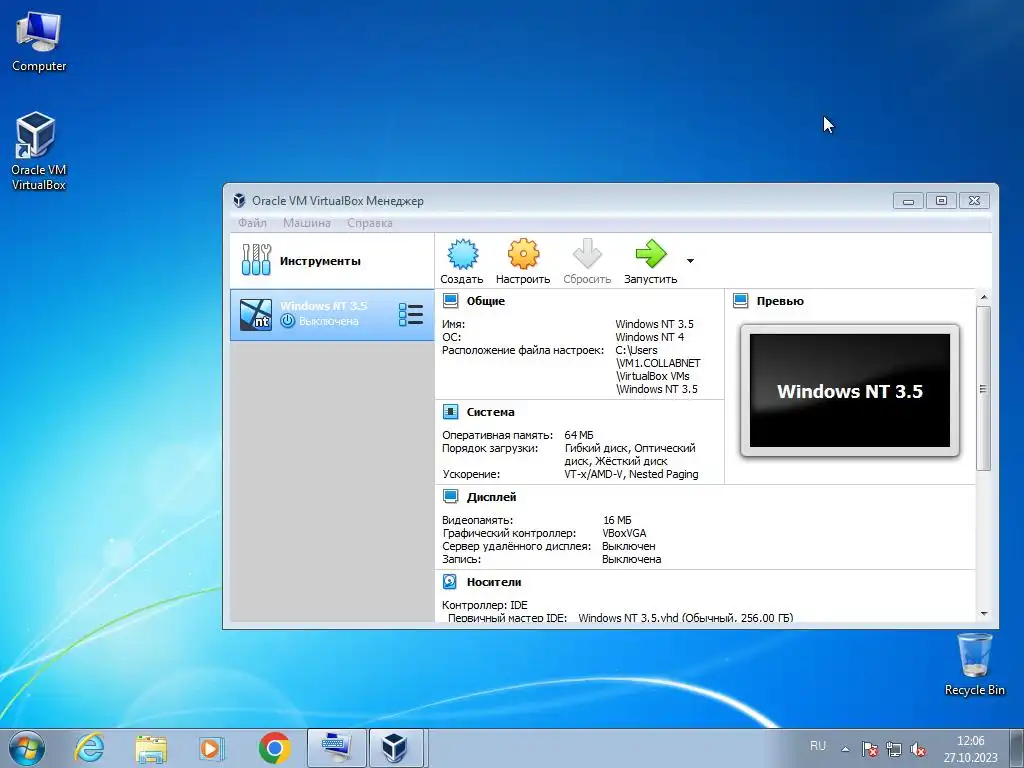Open the Носители section header
Screen dimensions: 1024x768
494,582
